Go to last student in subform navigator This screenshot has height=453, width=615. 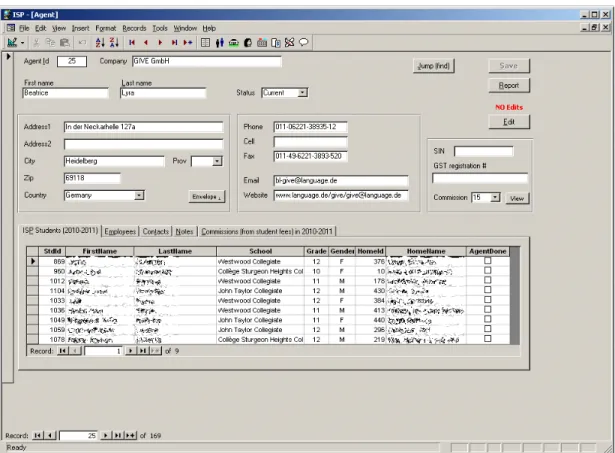coord(143,351)
